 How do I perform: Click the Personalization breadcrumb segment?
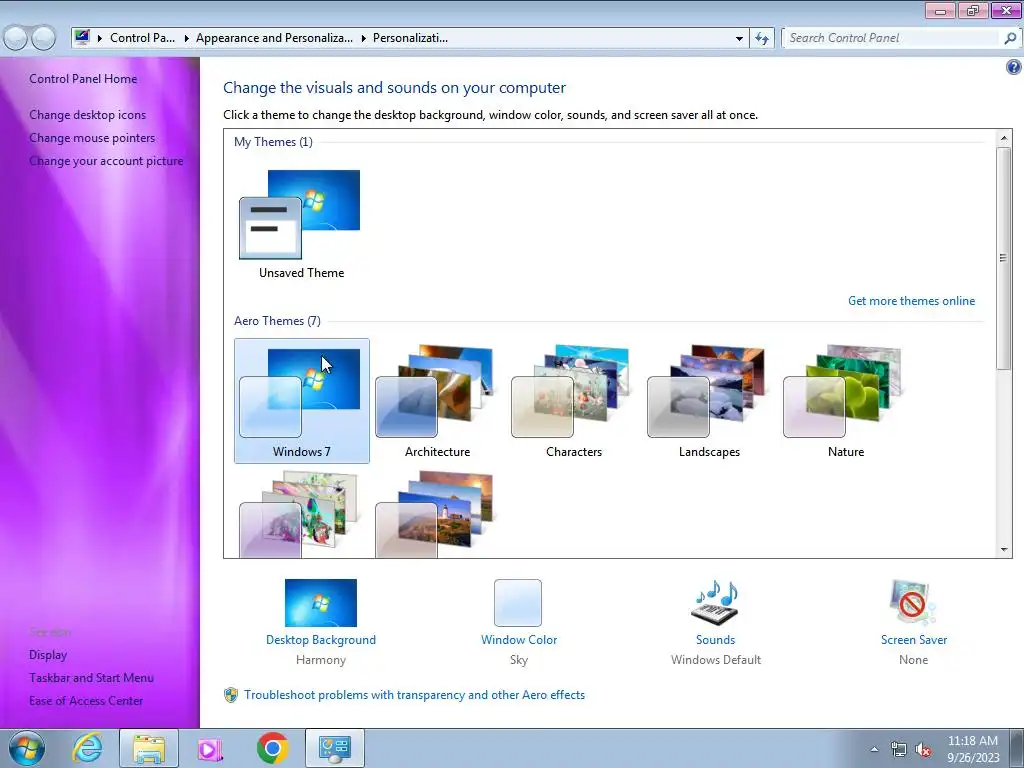pyautogui.click(x=410, y=38)
